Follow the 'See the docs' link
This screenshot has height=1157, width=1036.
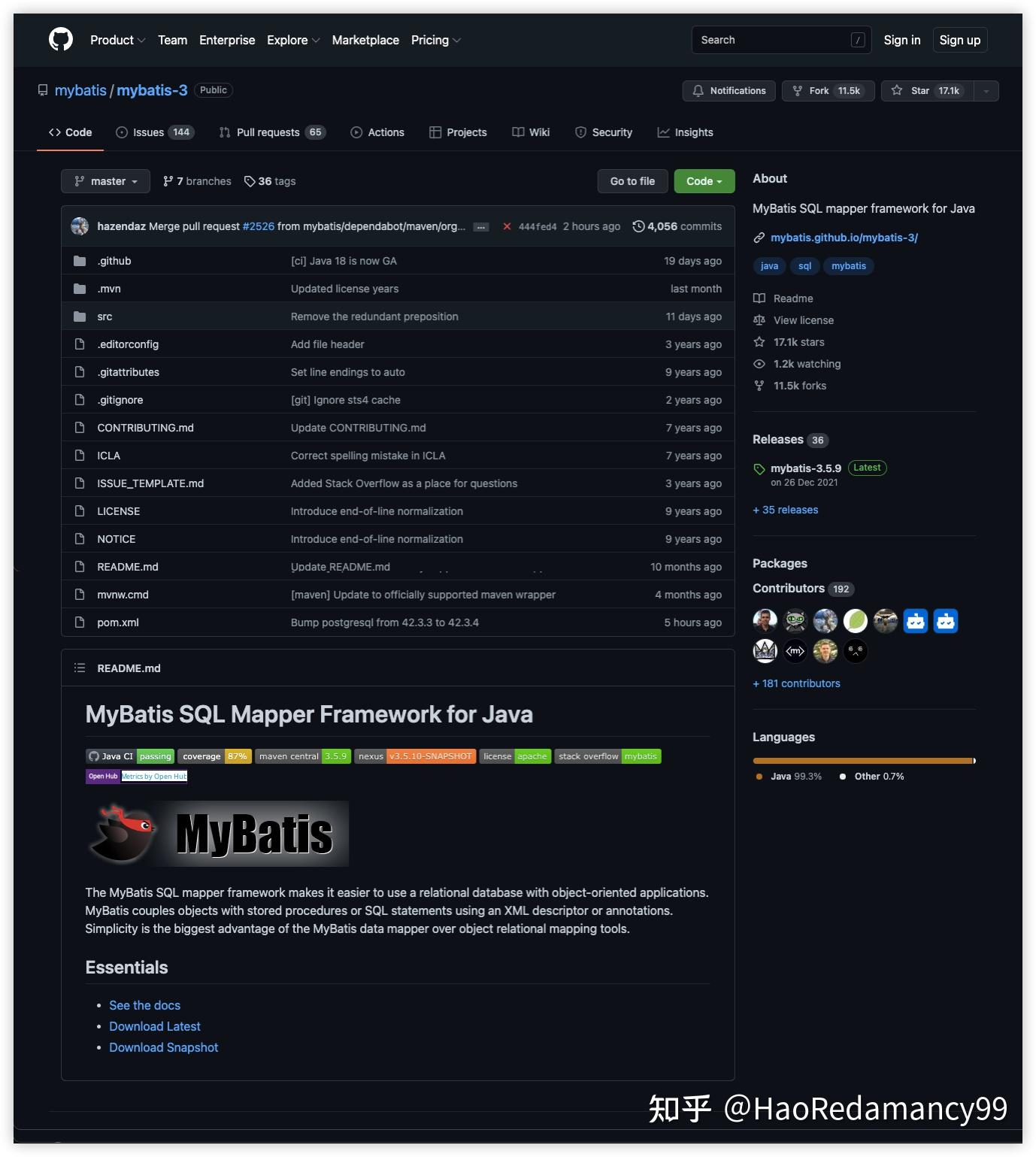(145, 1005)
